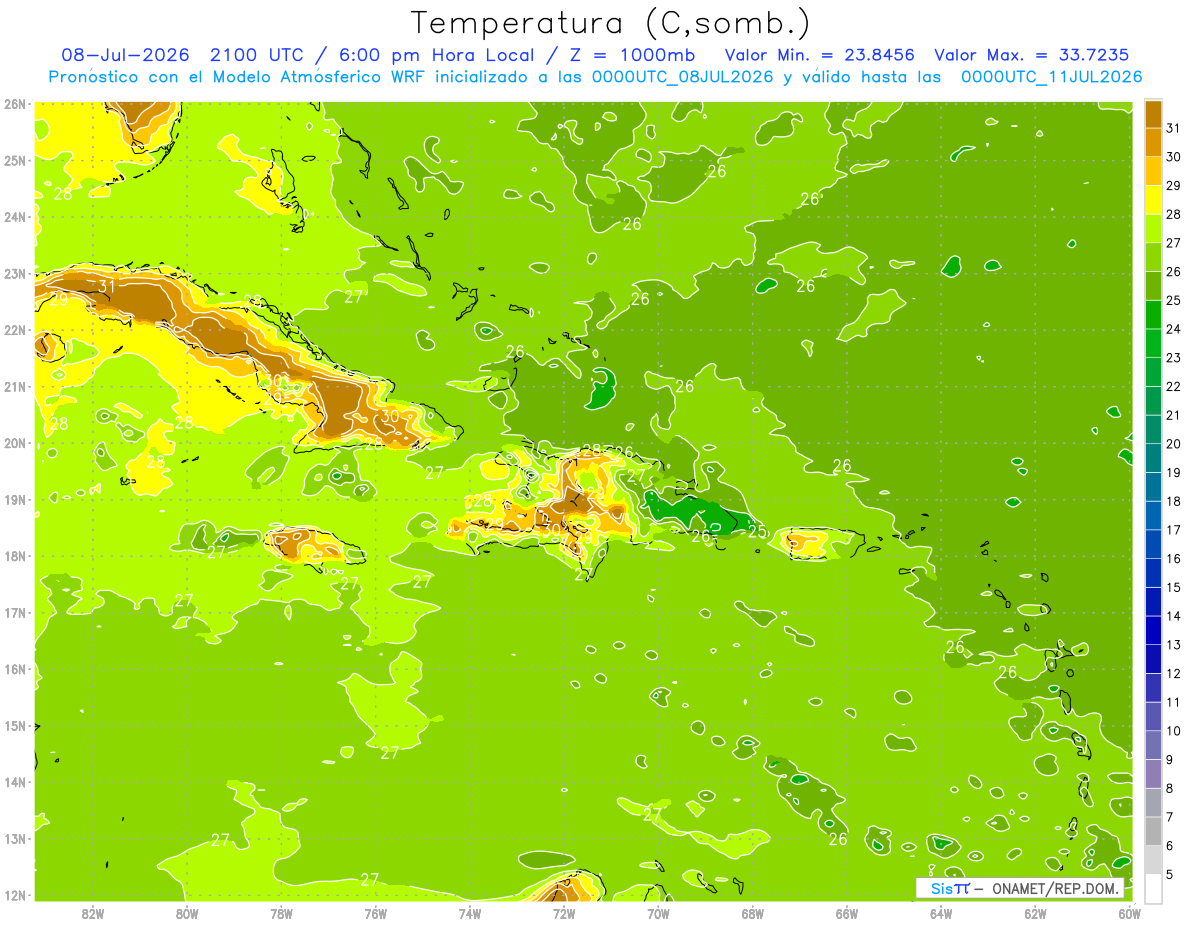Click the title 'Temperatura (C,somb.)'
The height and width of the screenshot is (927, 1200).
click(x=611, y=23)
